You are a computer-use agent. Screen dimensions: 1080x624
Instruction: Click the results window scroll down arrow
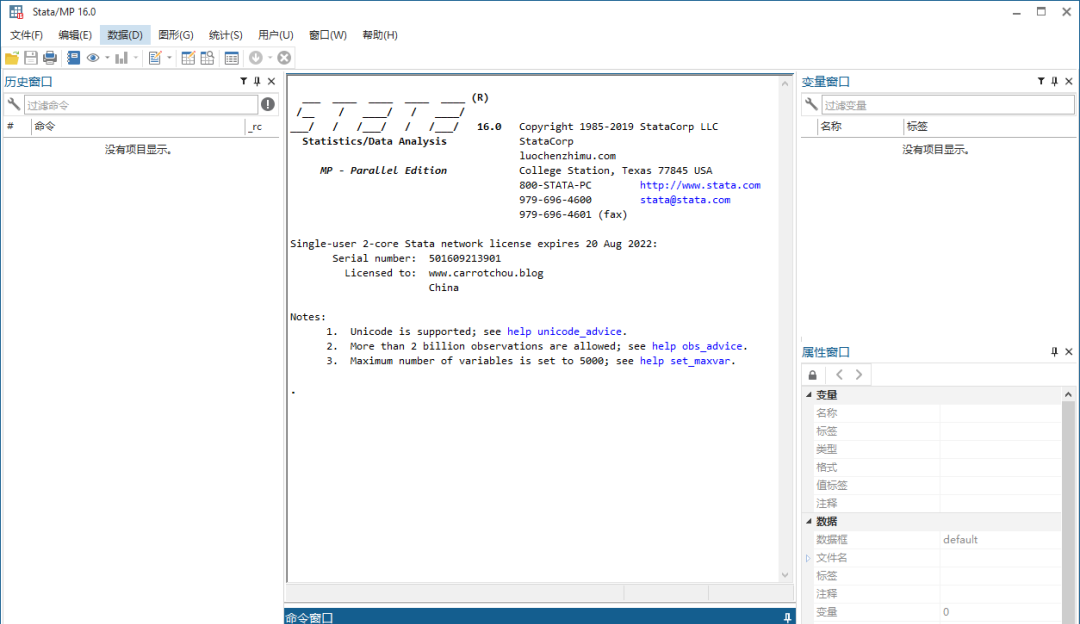[785, 575]
